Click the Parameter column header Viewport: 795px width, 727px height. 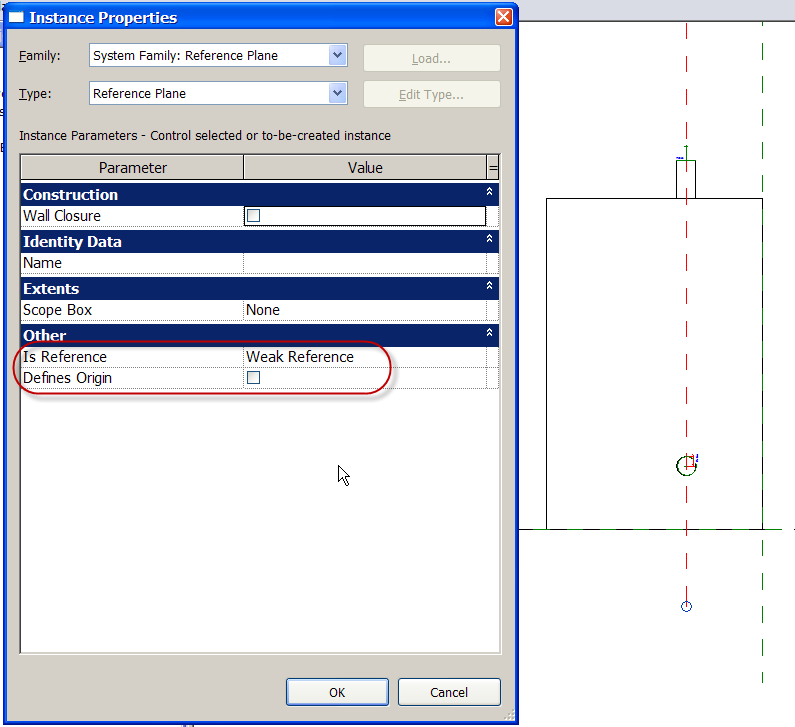(132, 167)
